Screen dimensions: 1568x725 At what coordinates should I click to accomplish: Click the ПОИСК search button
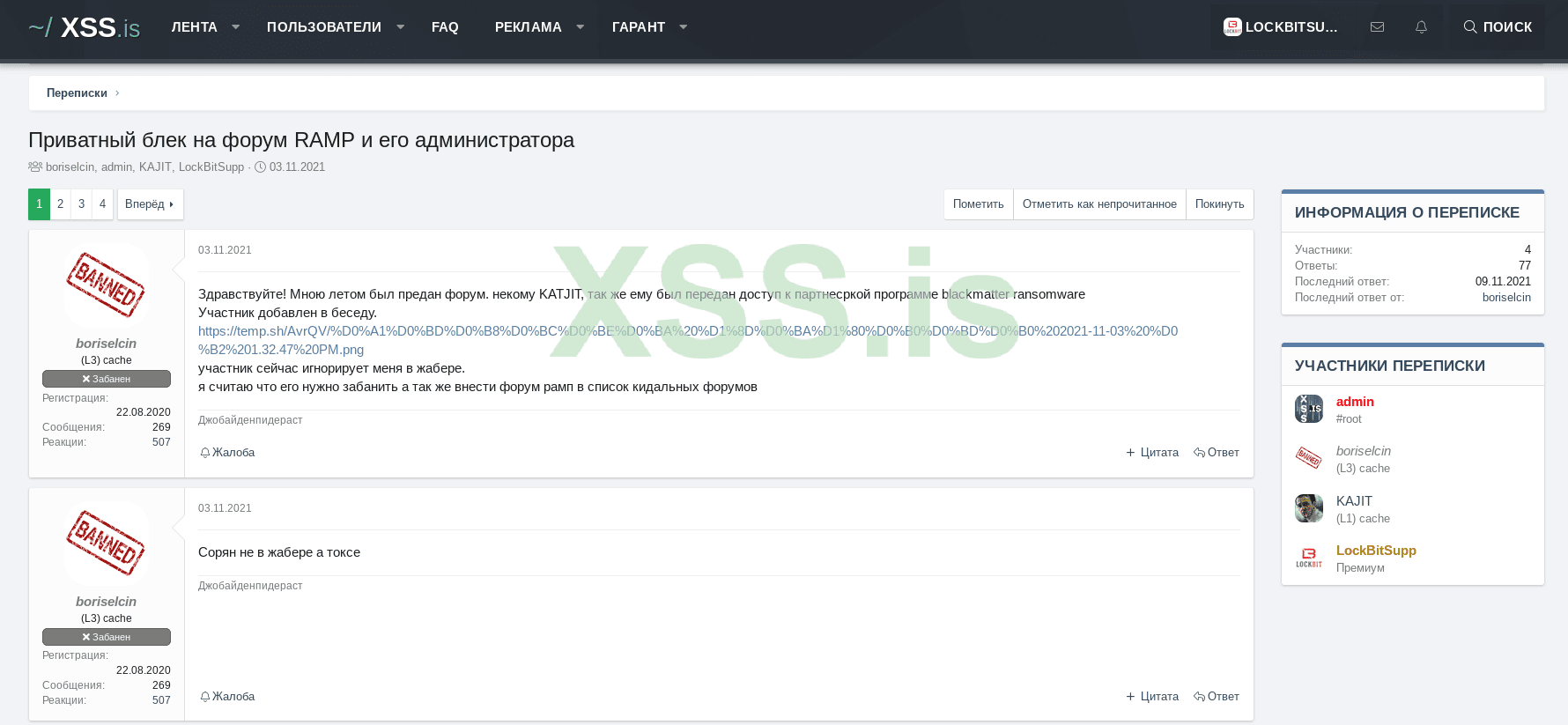pos(1498,27)
